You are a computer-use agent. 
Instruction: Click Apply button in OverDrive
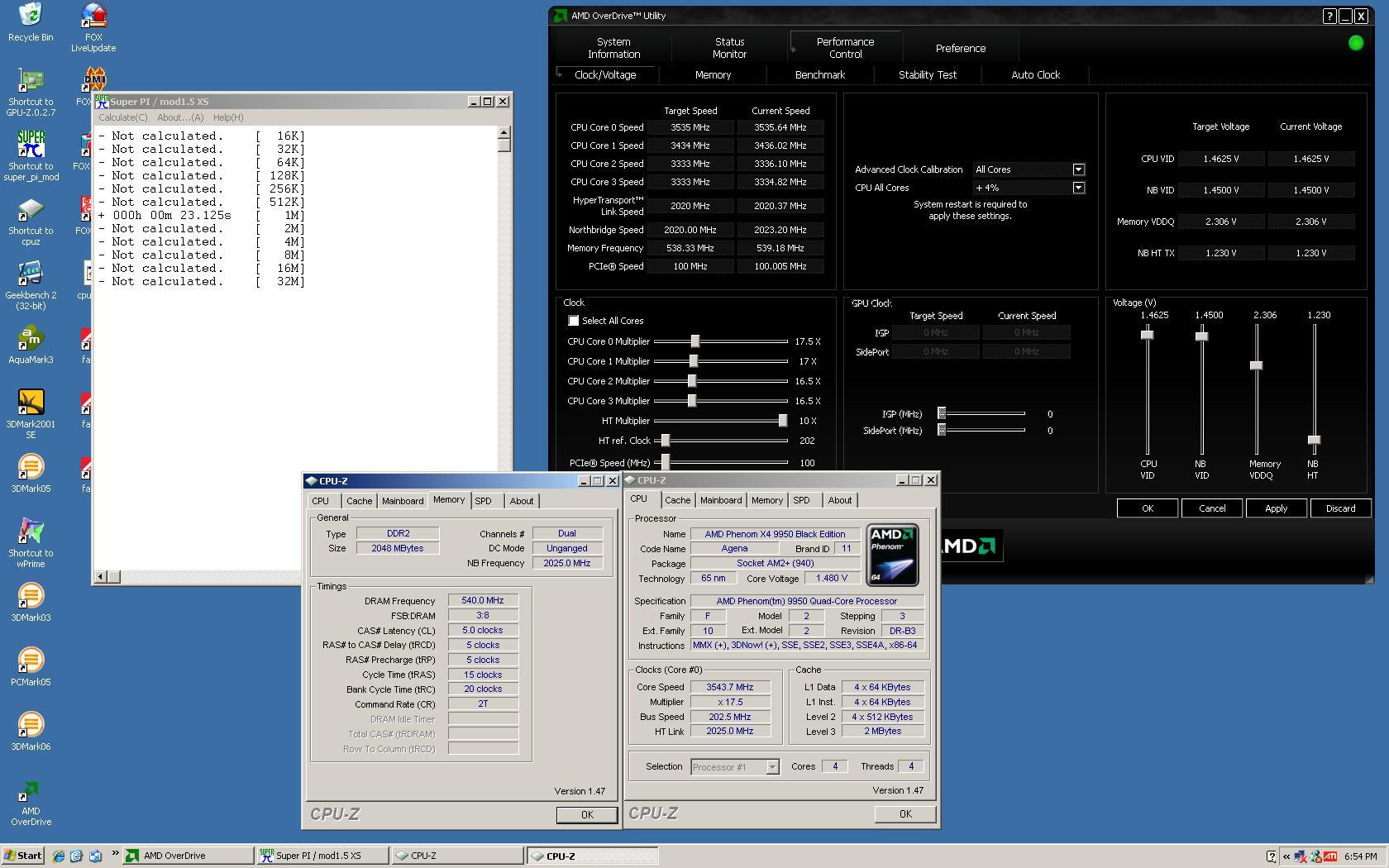coord(1276,508)
